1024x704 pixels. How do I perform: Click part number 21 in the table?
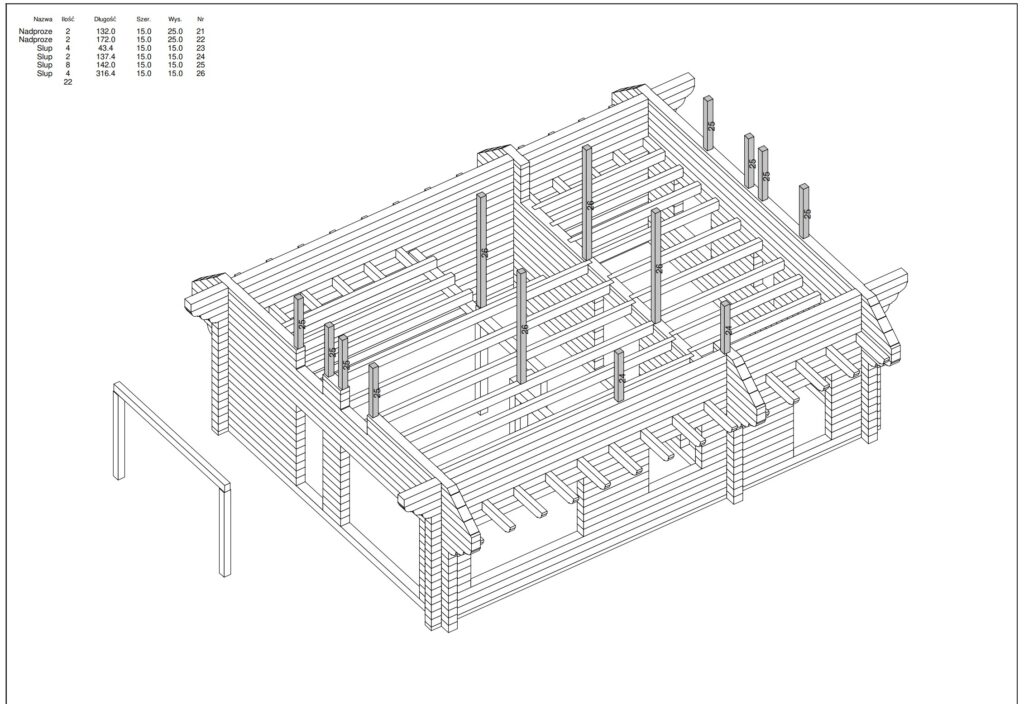point(201,32)
